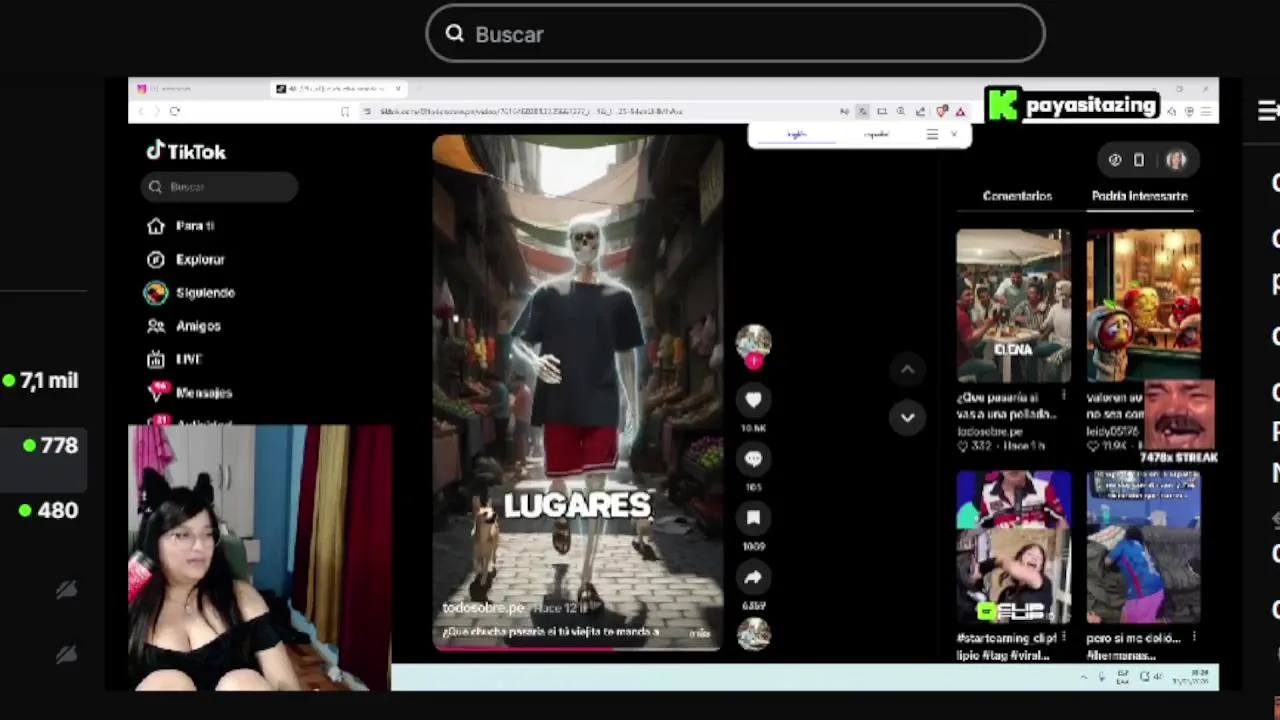Open more options for #startcaming_clip video
1280x720 pixels.
point(1063,637)
